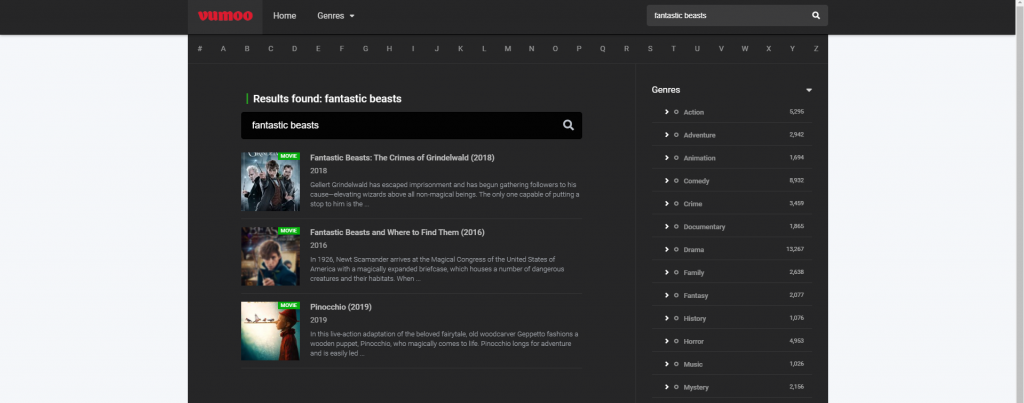Image resolution: width=1024 pixels, height=403 pixels.
Task: Browse titles starting with #
Action: click(200, 49)
